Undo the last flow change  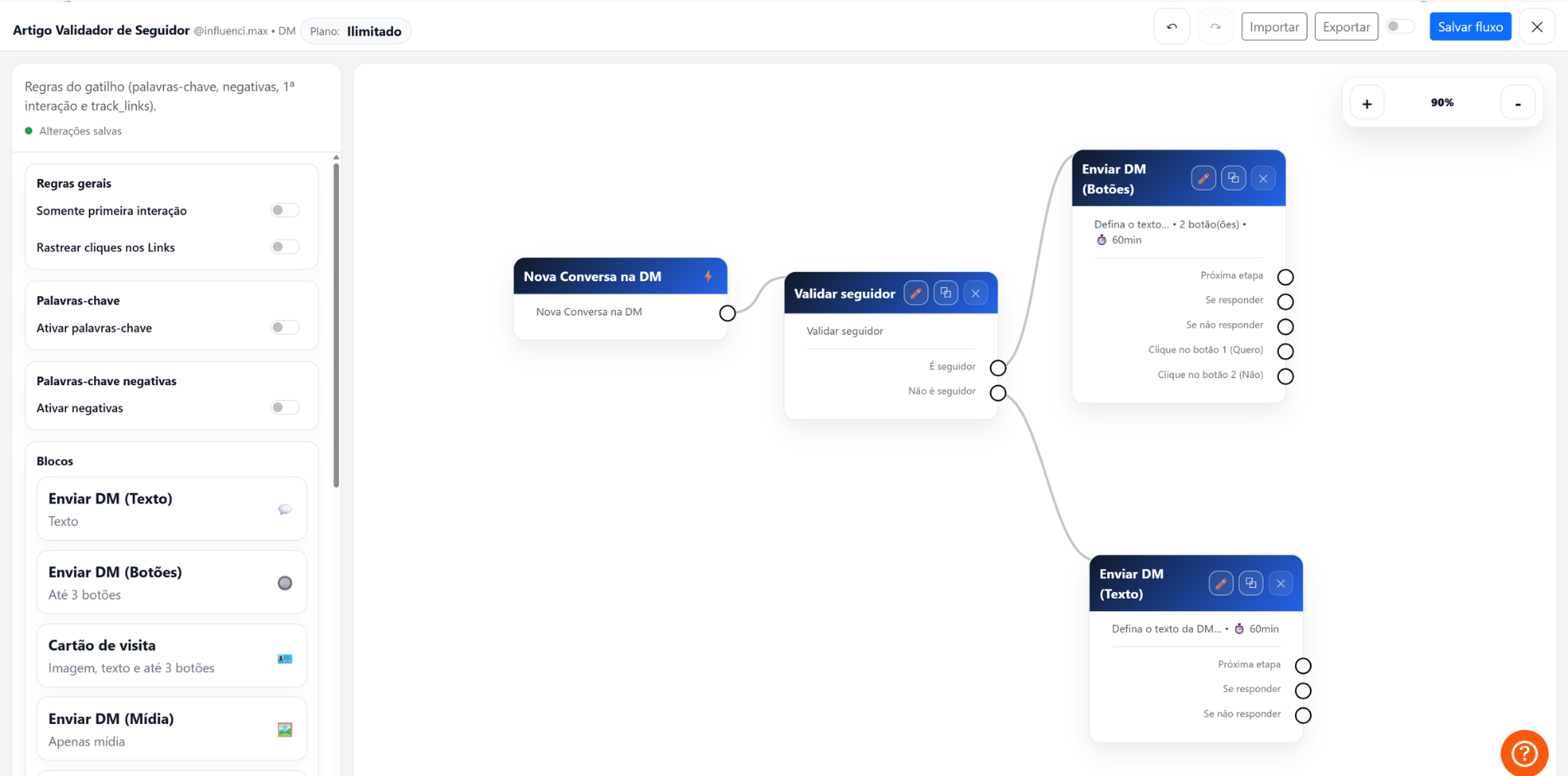(x=1171, y=27)
